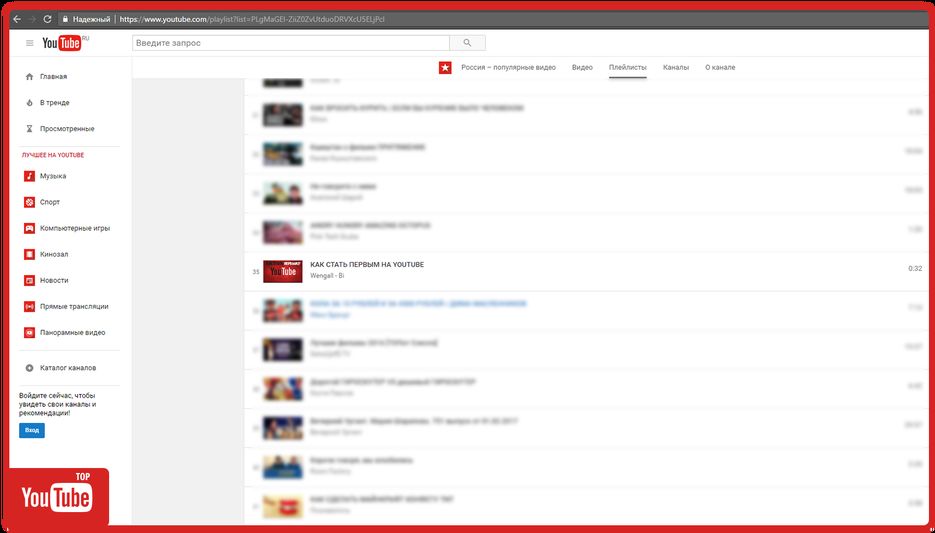This screenshot has width=935, height=533.
Task: Click channel name 'Wengall - Bi'
Action: (x=327, y=276)
